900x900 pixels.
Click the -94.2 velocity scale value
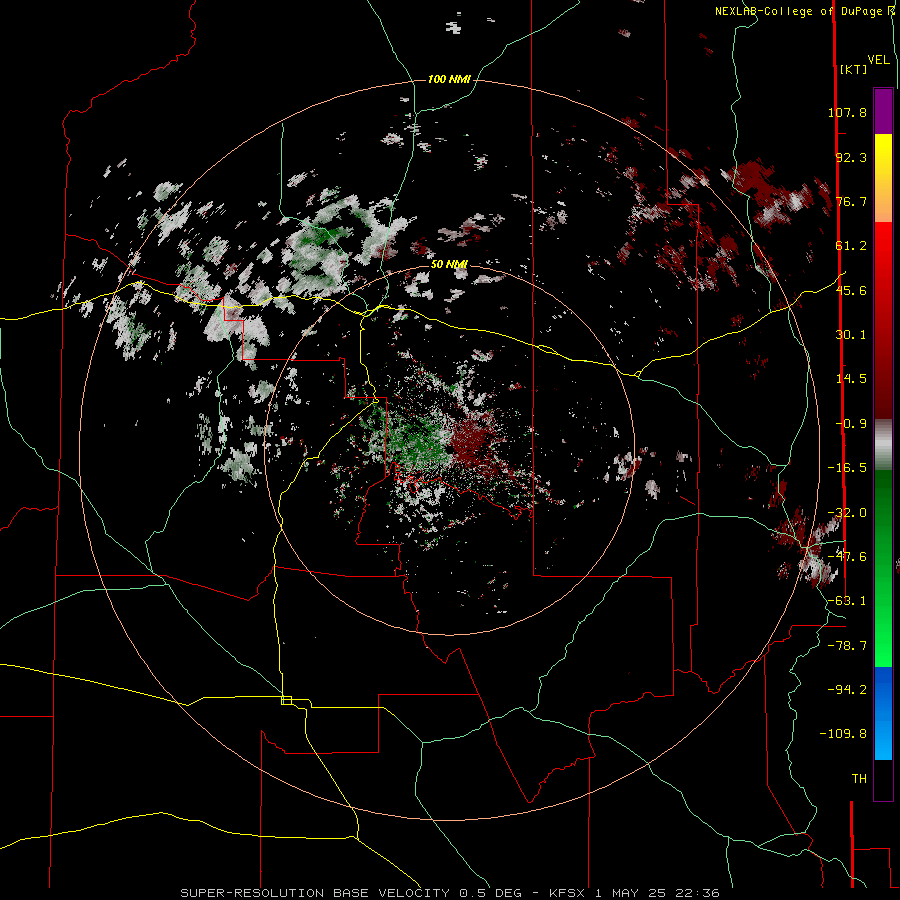(847, 690)
